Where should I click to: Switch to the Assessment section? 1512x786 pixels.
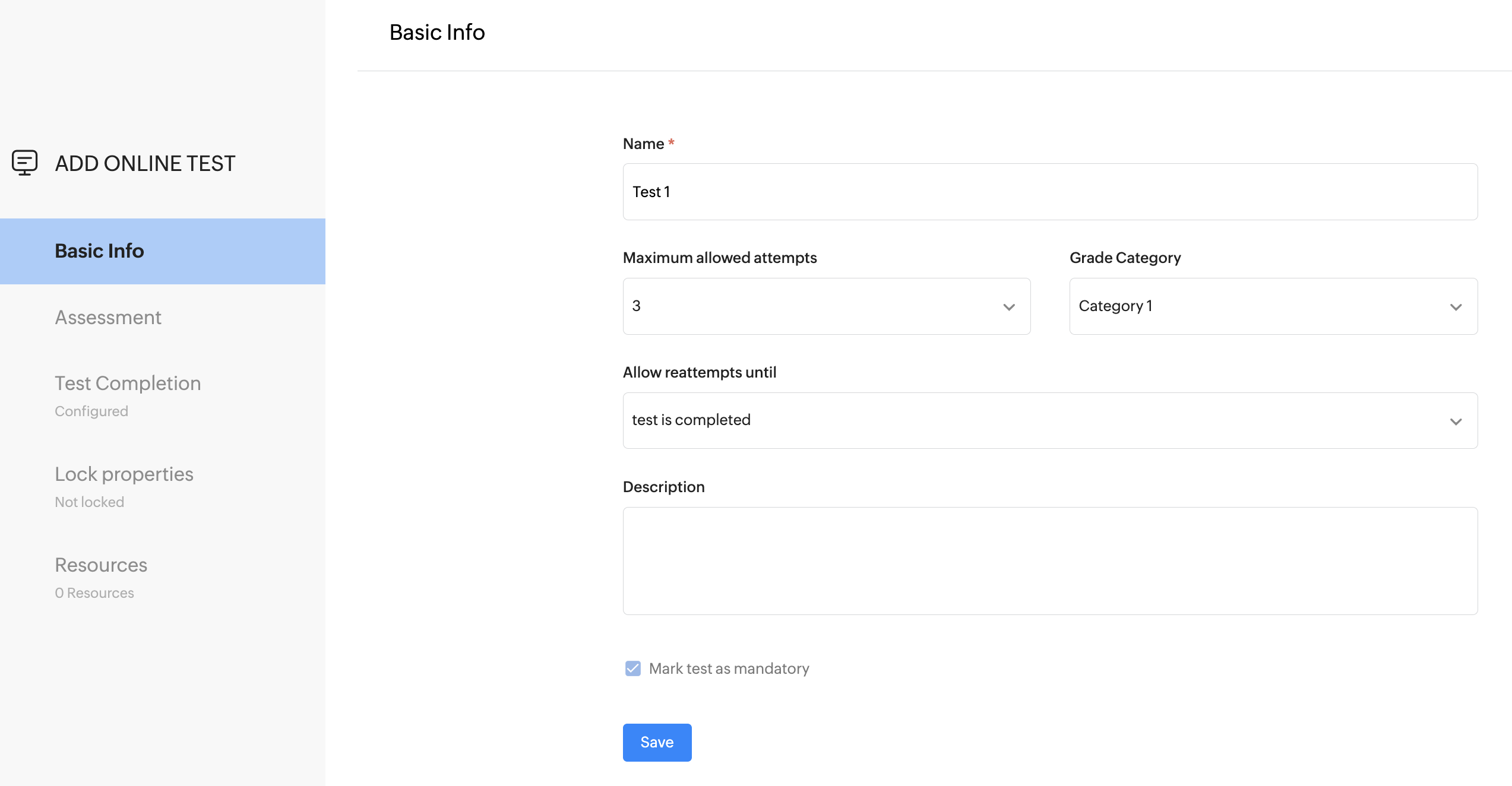tap(108, 318)
